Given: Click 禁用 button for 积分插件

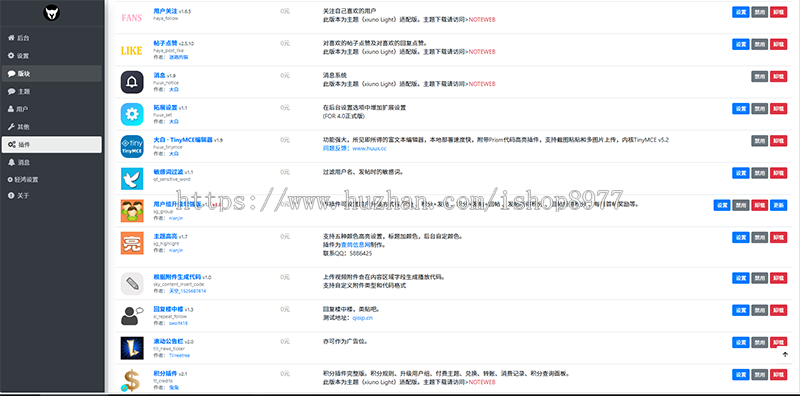Looking at the screenshot, I should tap(760, 375).
